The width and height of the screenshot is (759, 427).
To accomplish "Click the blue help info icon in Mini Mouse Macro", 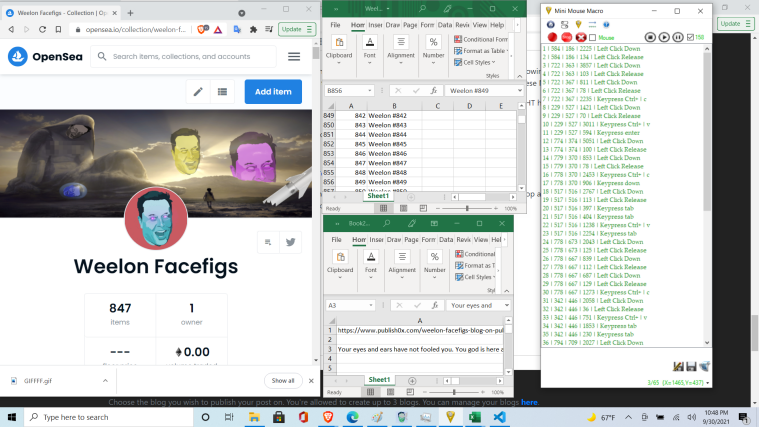I will point(606,24).
